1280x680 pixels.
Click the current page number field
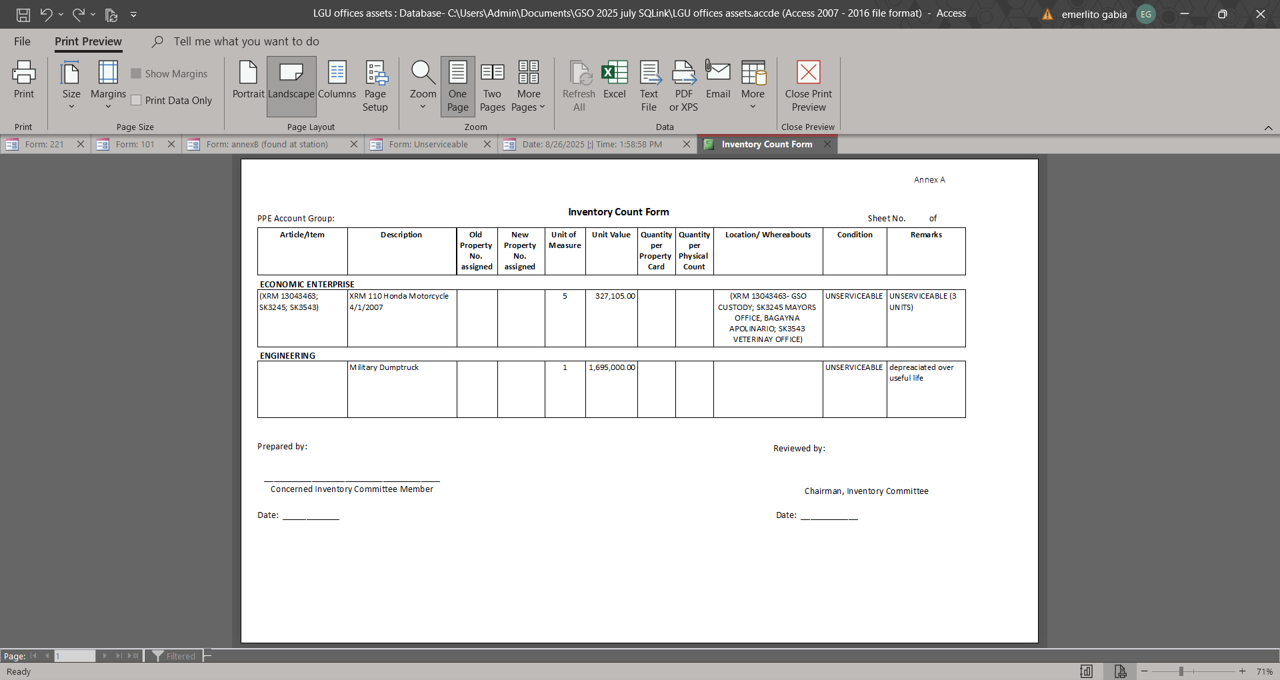pos(75,656)
